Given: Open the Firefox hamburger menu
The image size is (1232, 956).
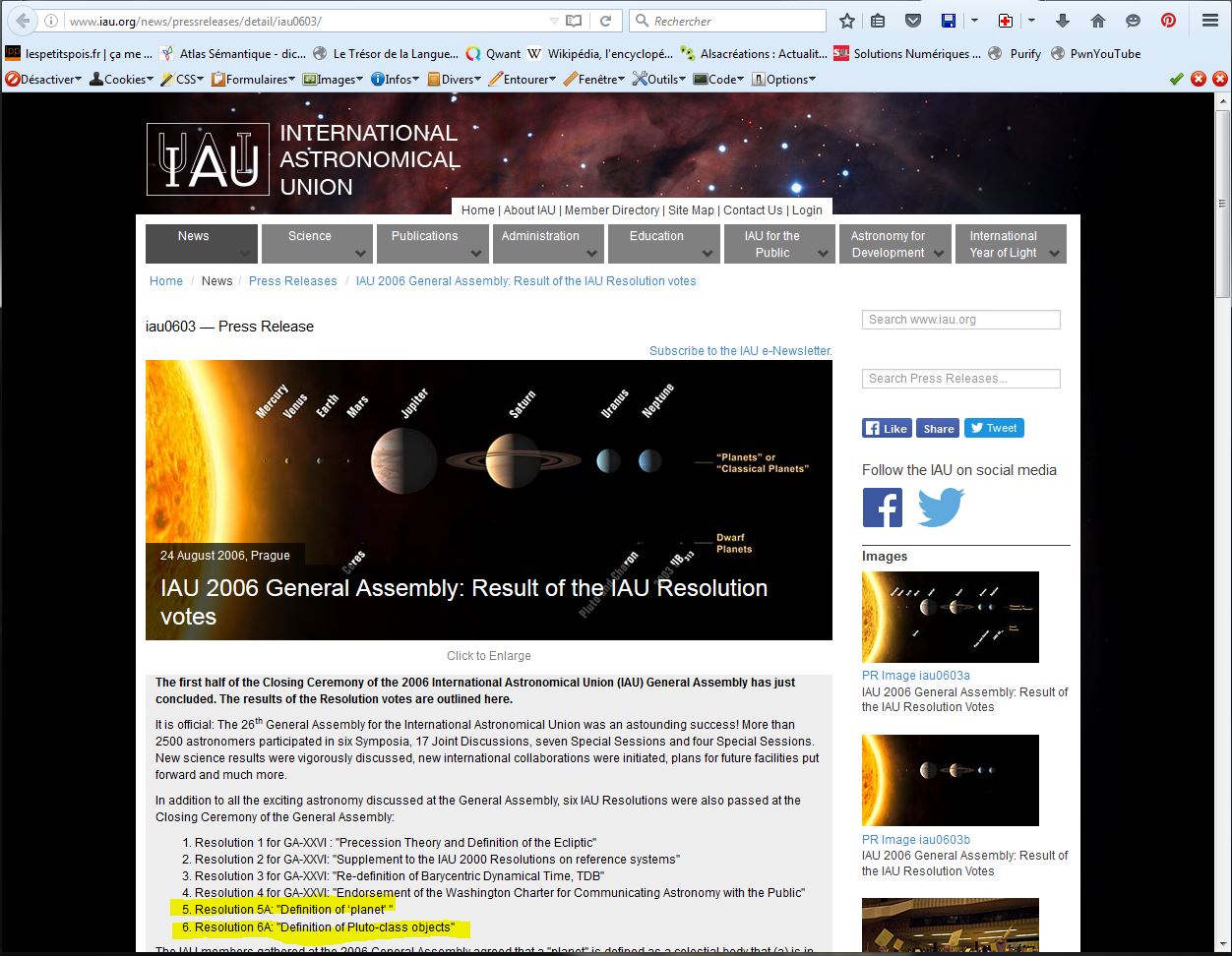Looking at the screenshot, I should pyautogui.click(x=1210, y=21).
